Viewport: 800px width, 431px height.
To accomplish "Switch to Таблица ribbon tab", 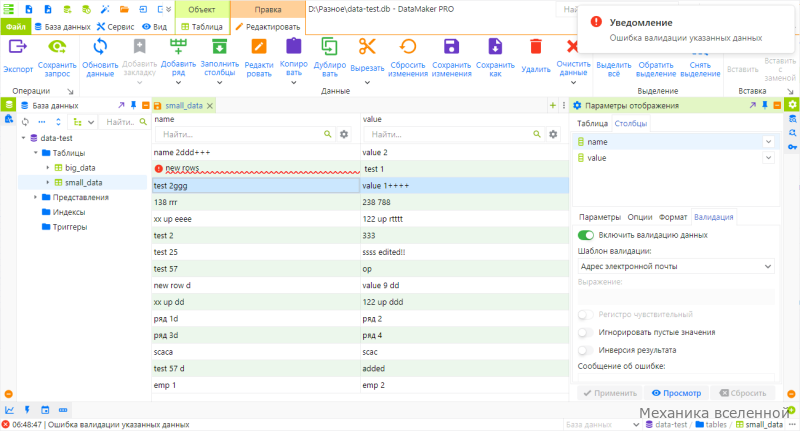I will tap(202, 27).
